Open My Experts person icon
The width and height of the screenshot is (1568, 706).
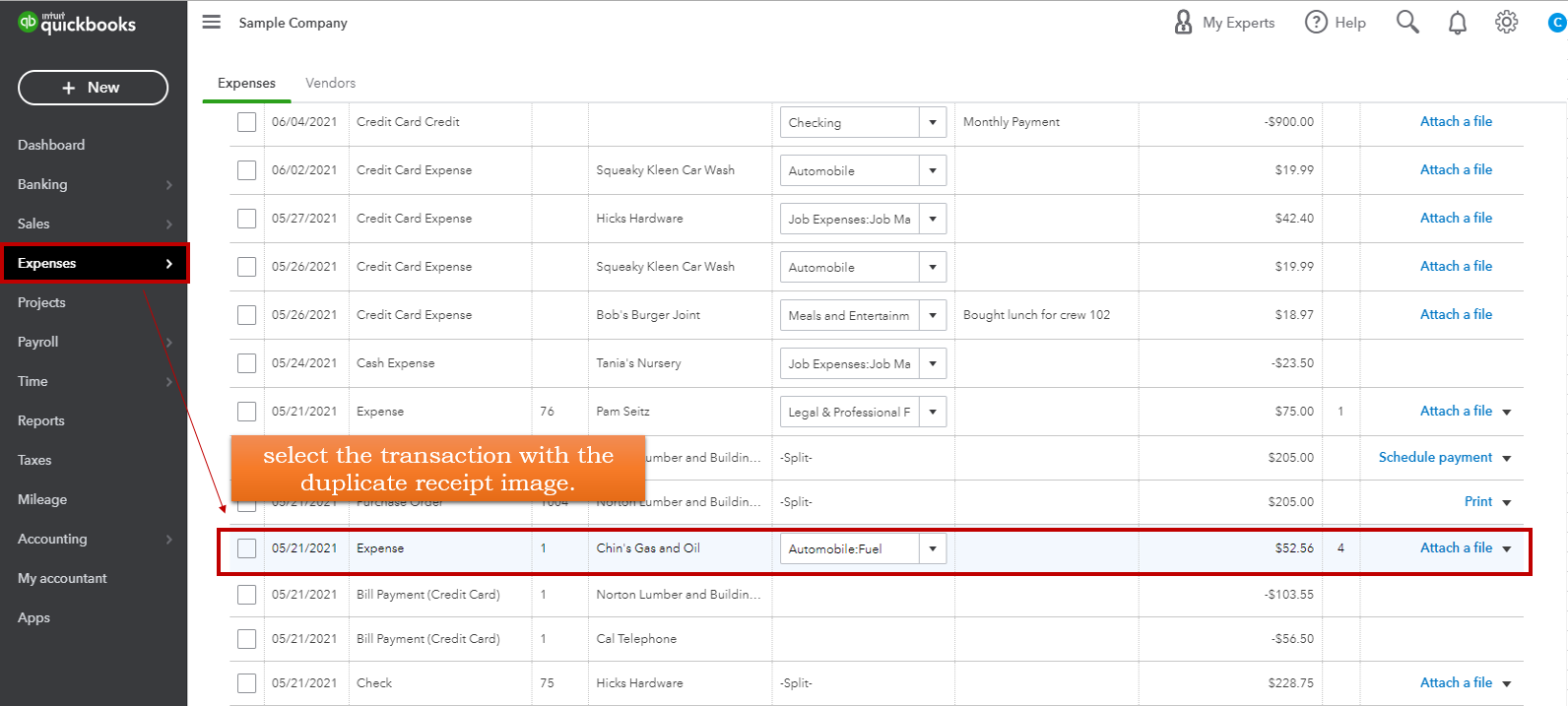(x=1183, y=22)
